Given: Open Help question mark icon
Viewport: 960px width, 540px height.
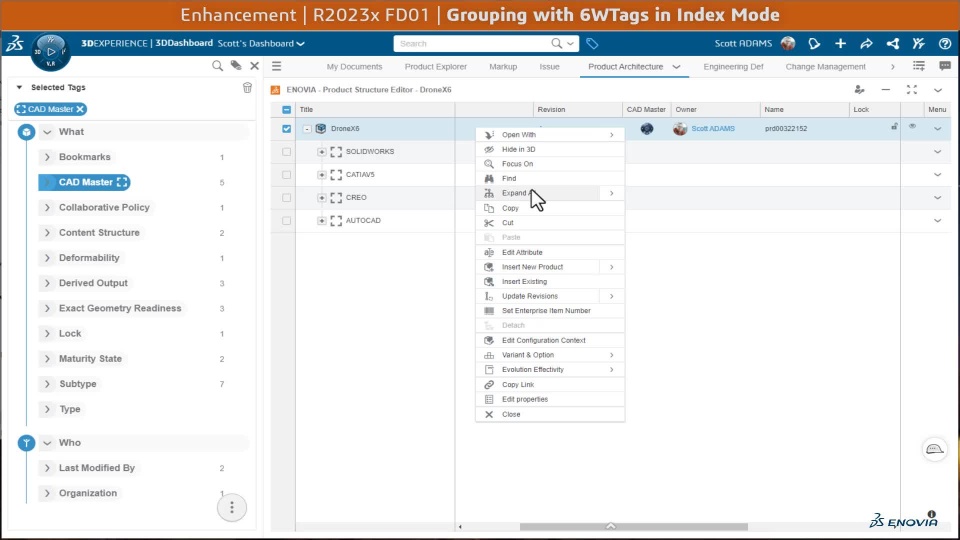Looking at the screenshot, I should click(945, 43).
